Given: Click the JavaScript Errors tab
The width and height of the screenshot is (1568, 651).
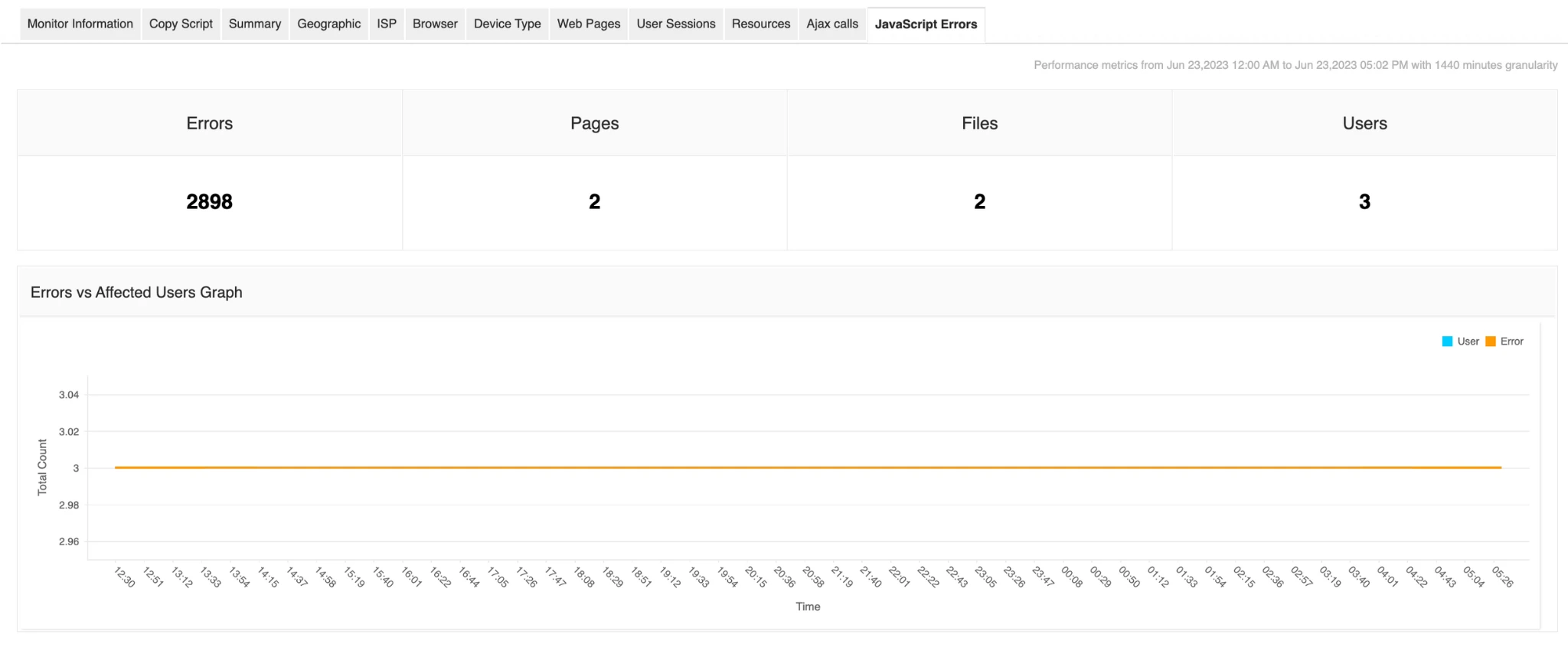Looking at the screenshot, I should pos(926,25).
